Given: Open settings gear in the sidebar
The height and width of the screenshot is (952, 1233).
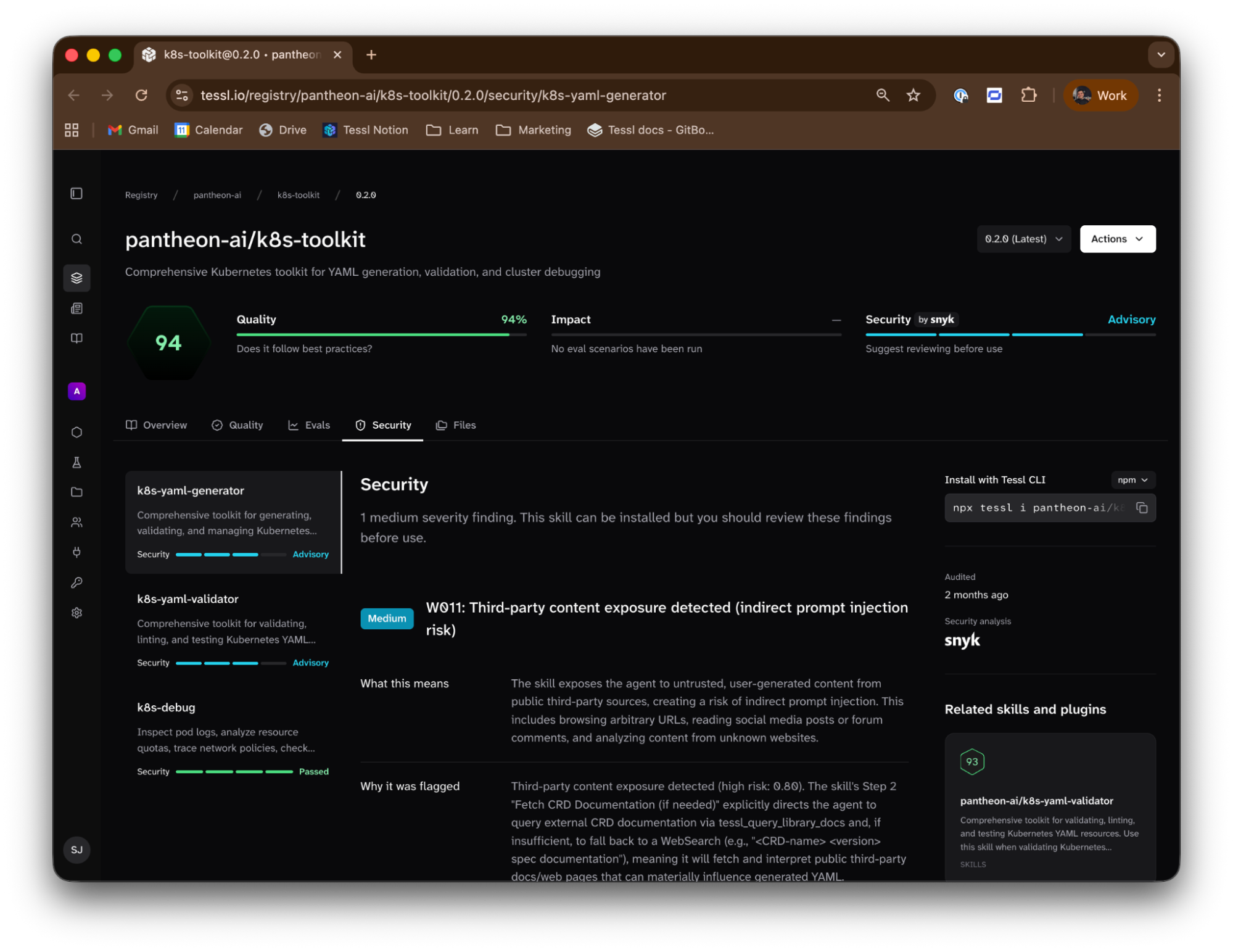Looking at the screenshot, I should pos(76,613).
